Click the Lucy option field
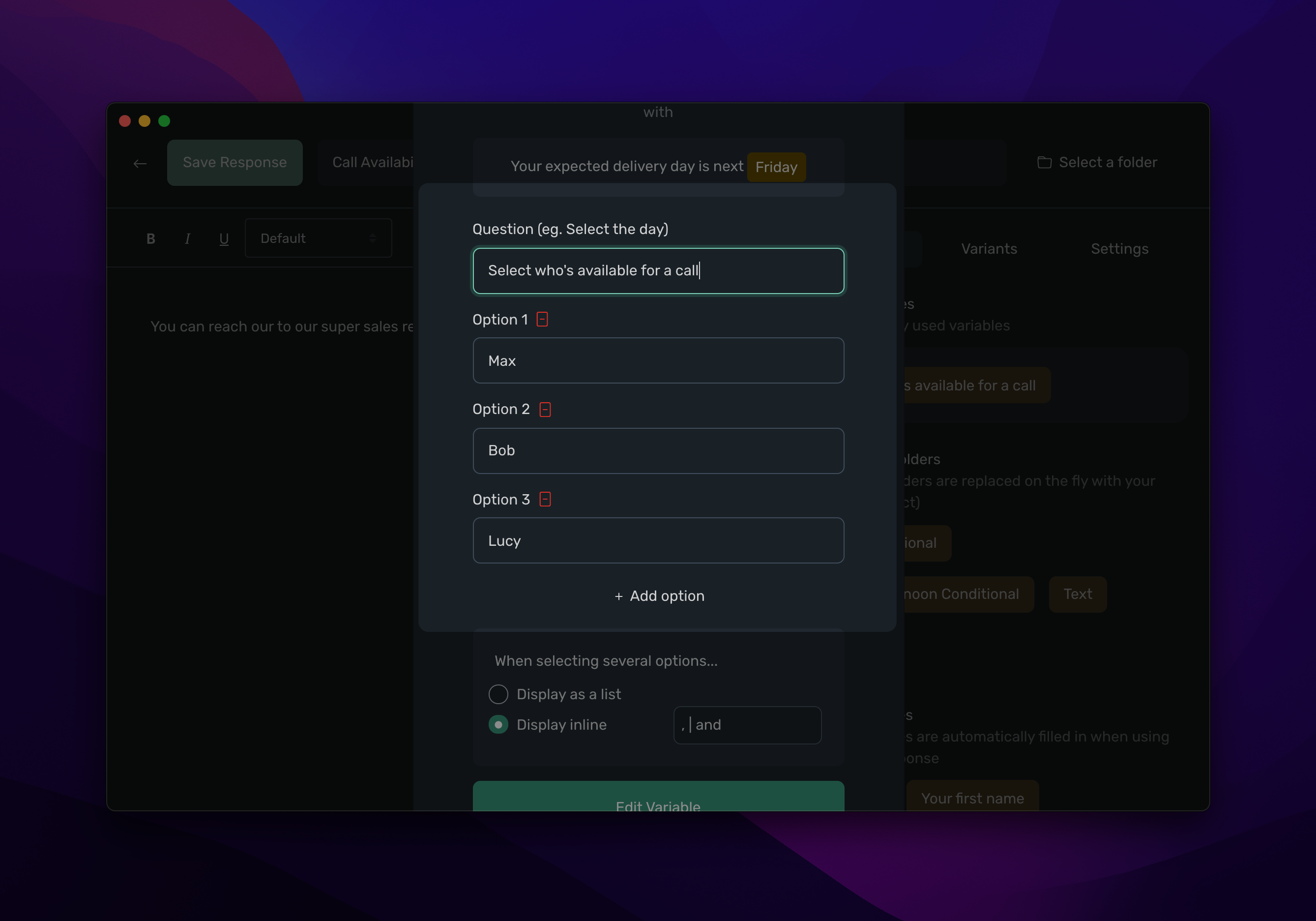Screen dimensions: 1316x921 tap(658, 541)
